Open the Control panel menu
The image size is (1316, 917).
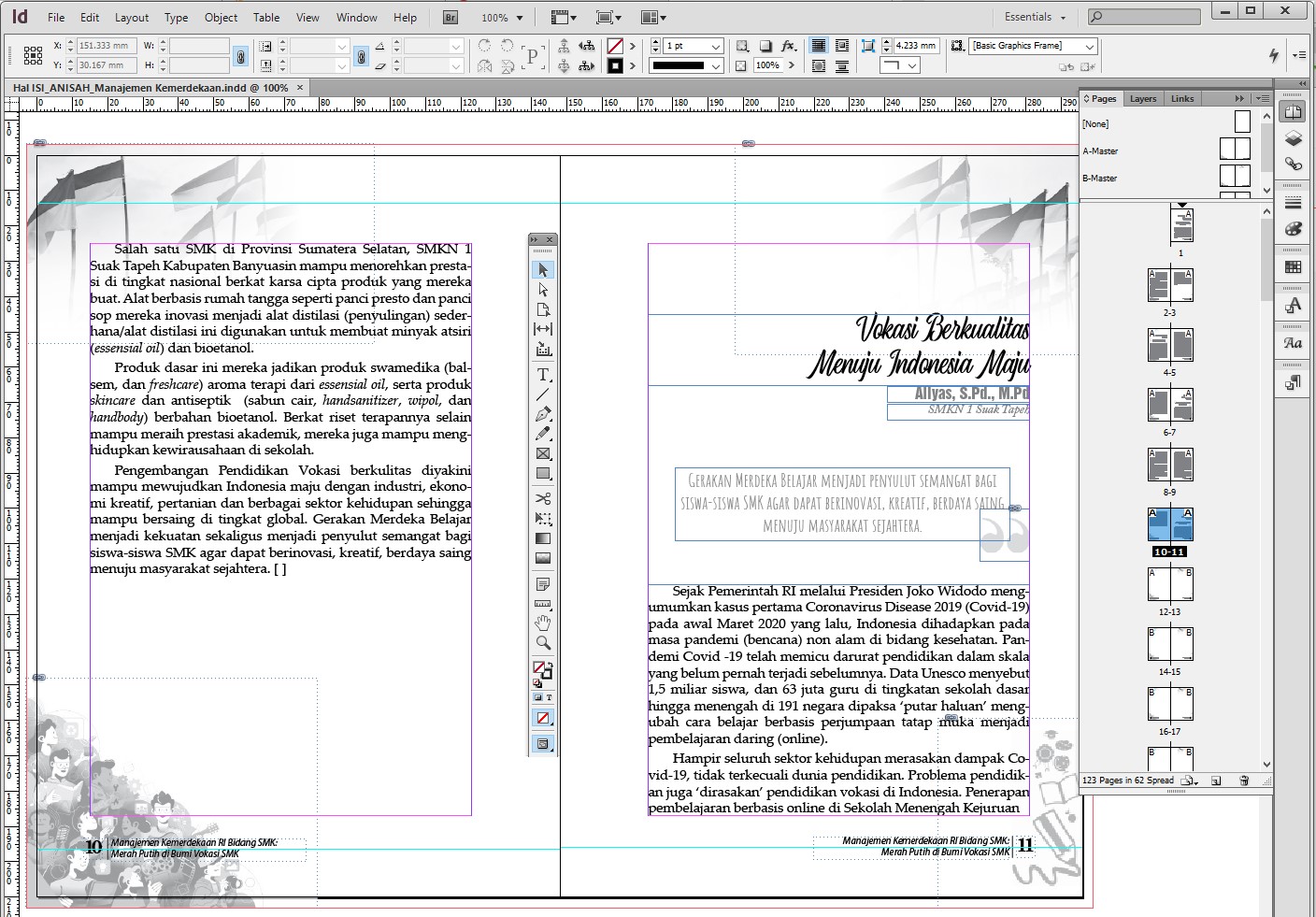(x=1299, y=55)
